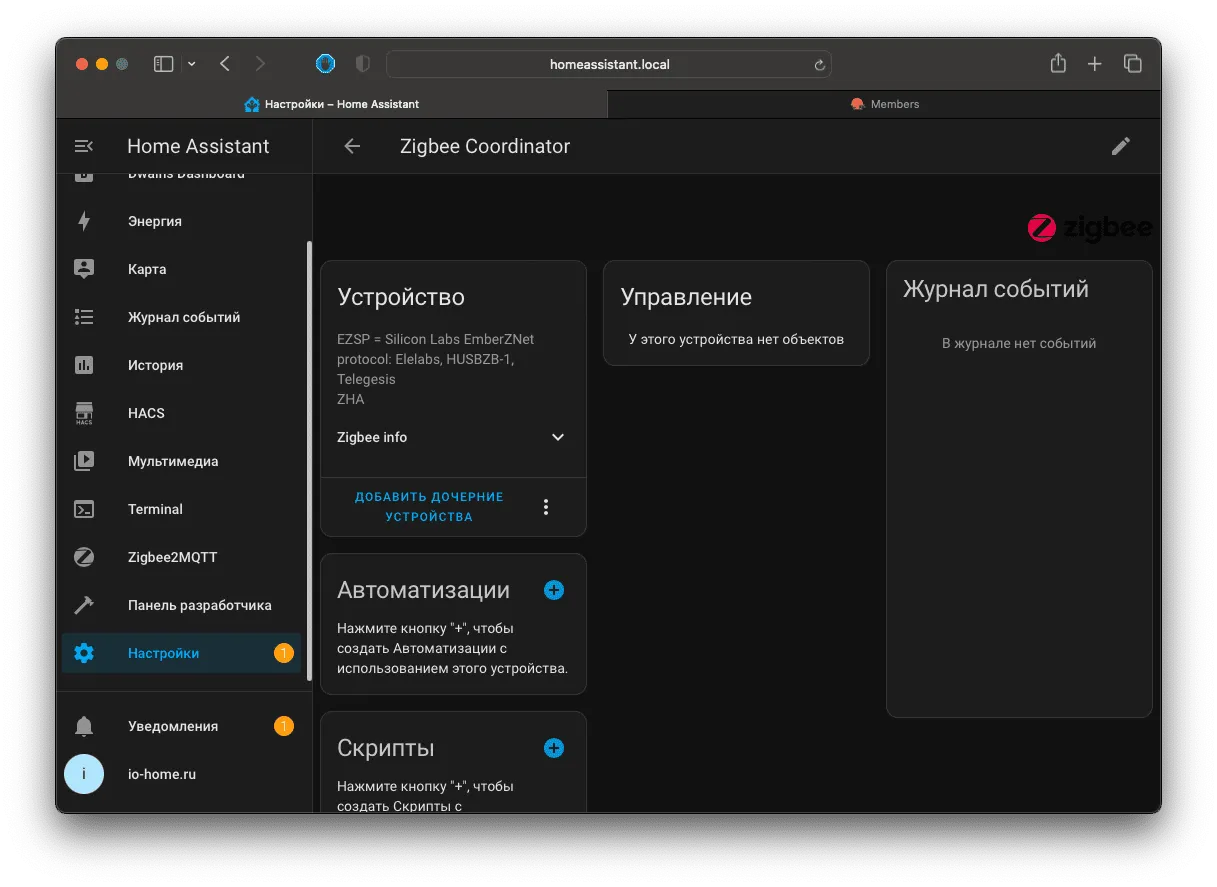Go back with the left arrow
Image resolution: width=1217 pixels, height=887 pixels.
pyautogui.click(x=352, y=146)
